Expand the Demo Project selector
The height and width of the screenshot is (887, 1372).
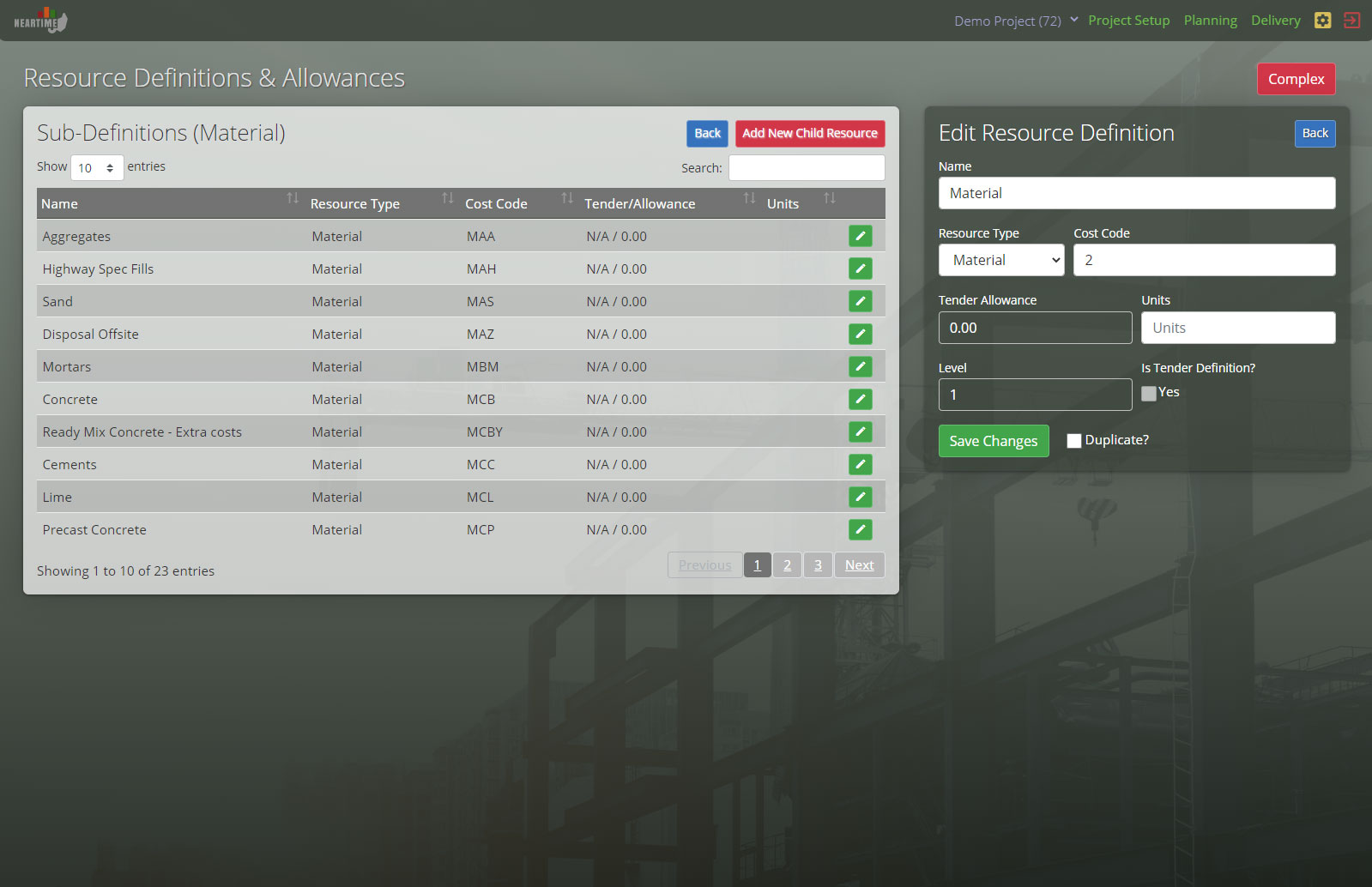pos(1015,21)
